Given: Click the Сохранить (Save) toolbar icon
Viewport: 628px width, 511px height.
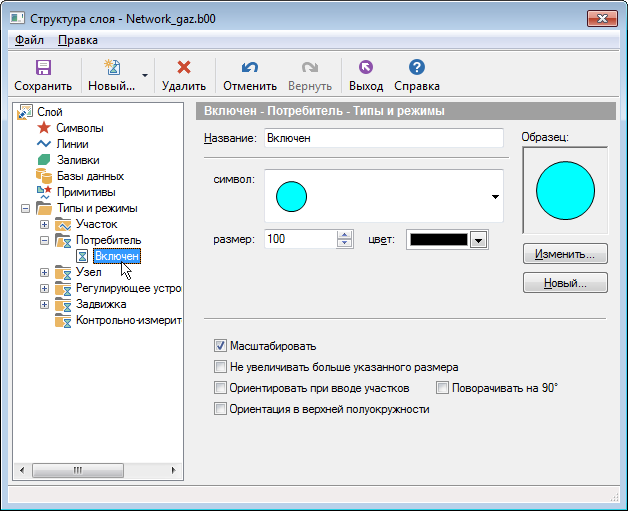Looking at the screenshot, I should coord(43,68).
